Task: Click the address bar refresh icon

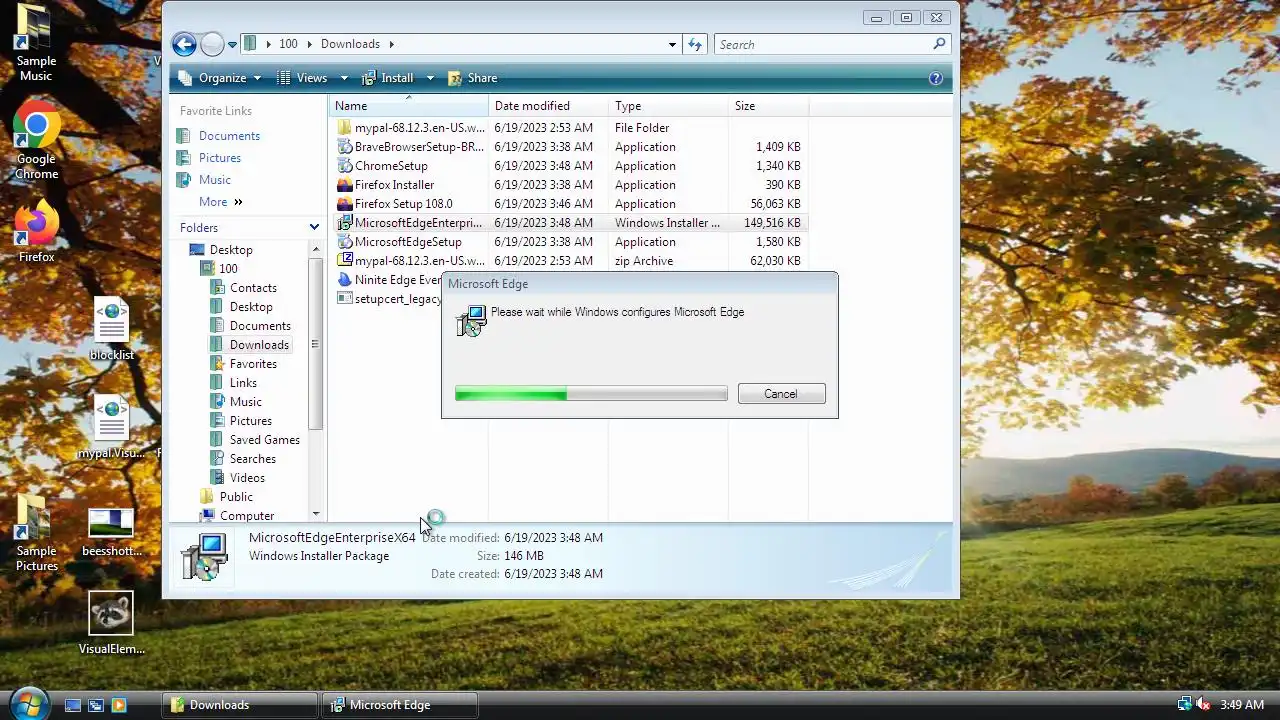Action: pyautogui.click(x=695, y=44)
